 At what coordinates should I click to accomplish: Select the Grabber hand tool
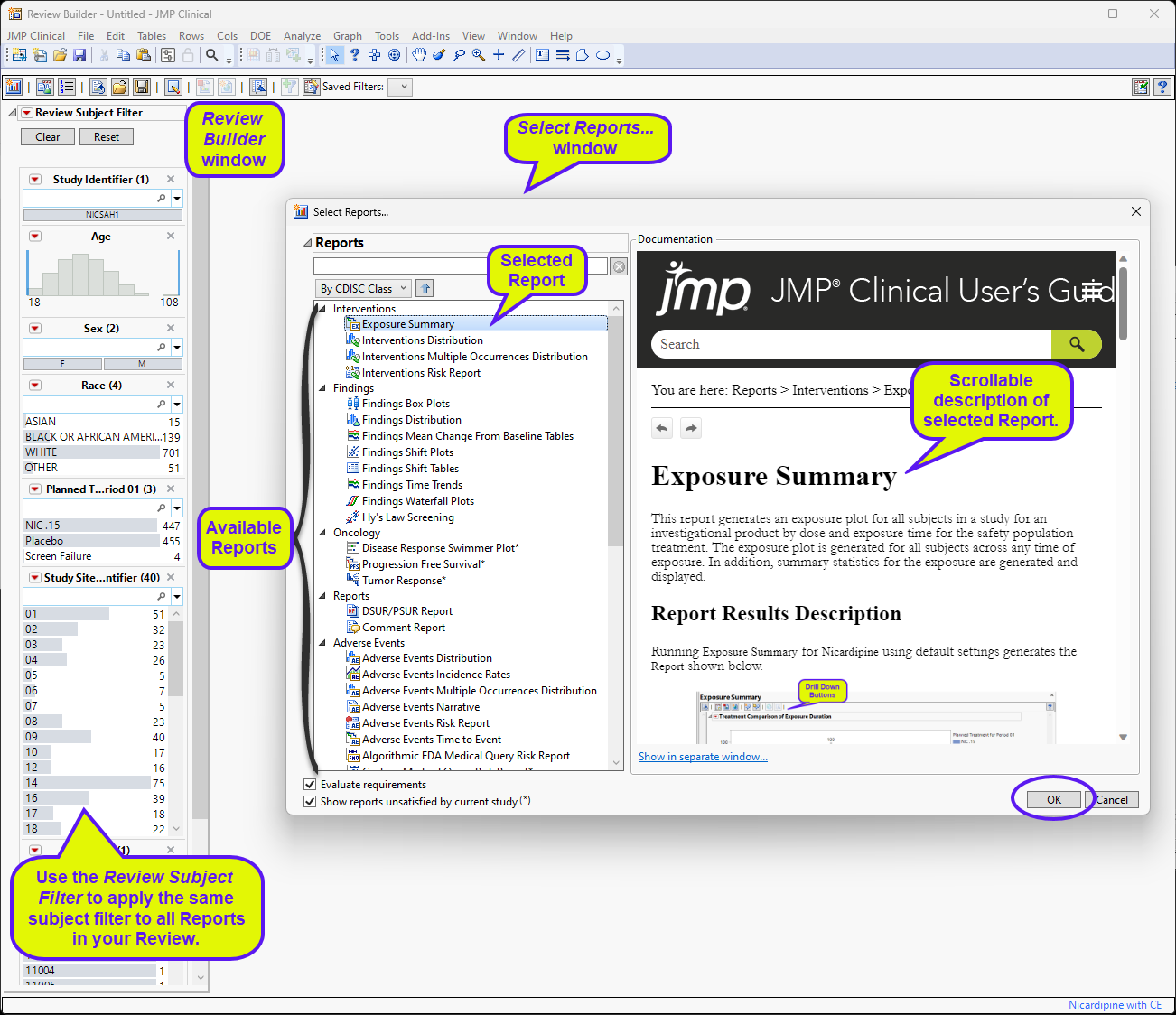(419, 55)
